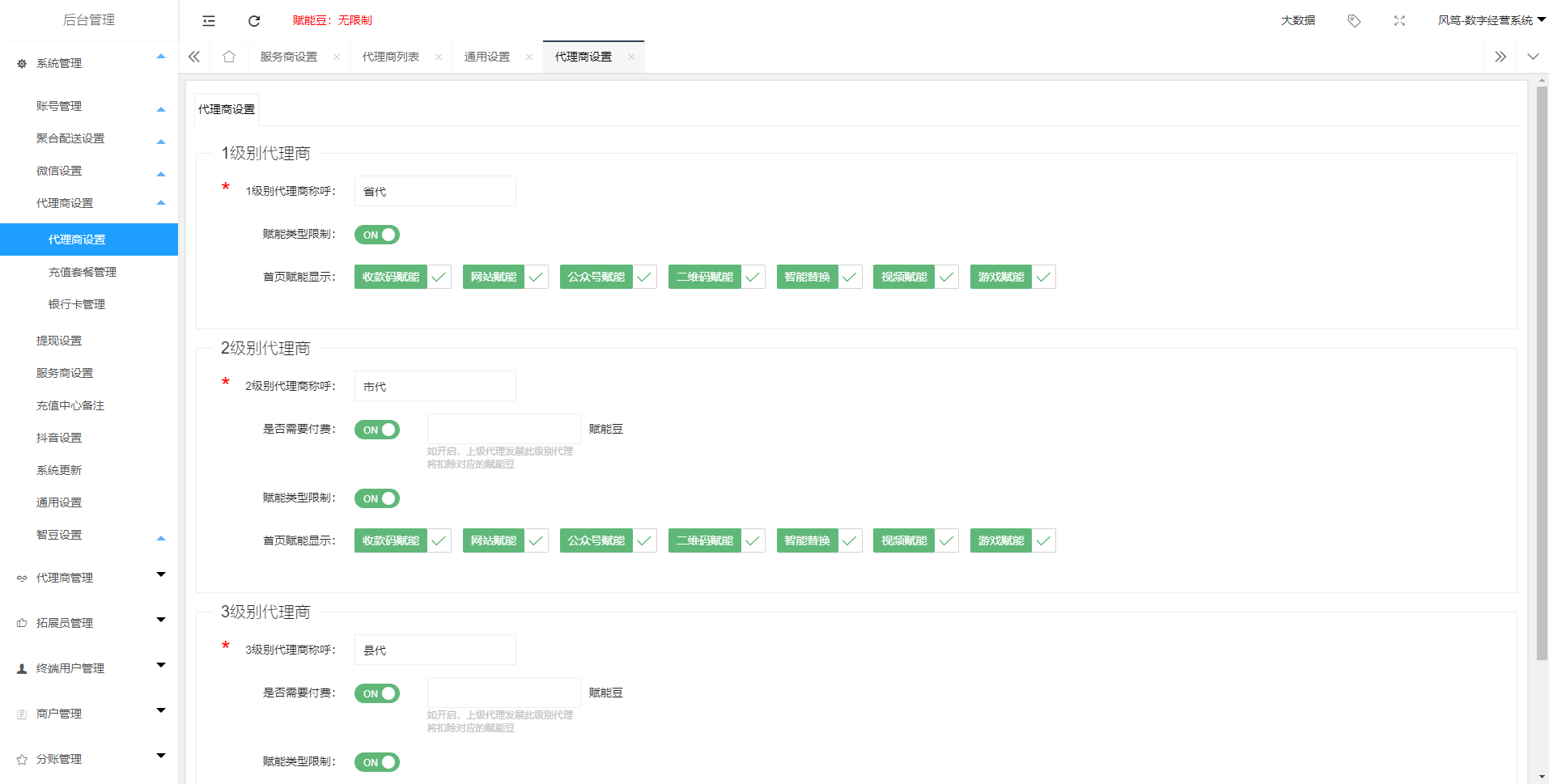Turn off 赋能类型限制 for 1级别代理商
Viewport: 1549px width, 784px height.
point(377,235)
